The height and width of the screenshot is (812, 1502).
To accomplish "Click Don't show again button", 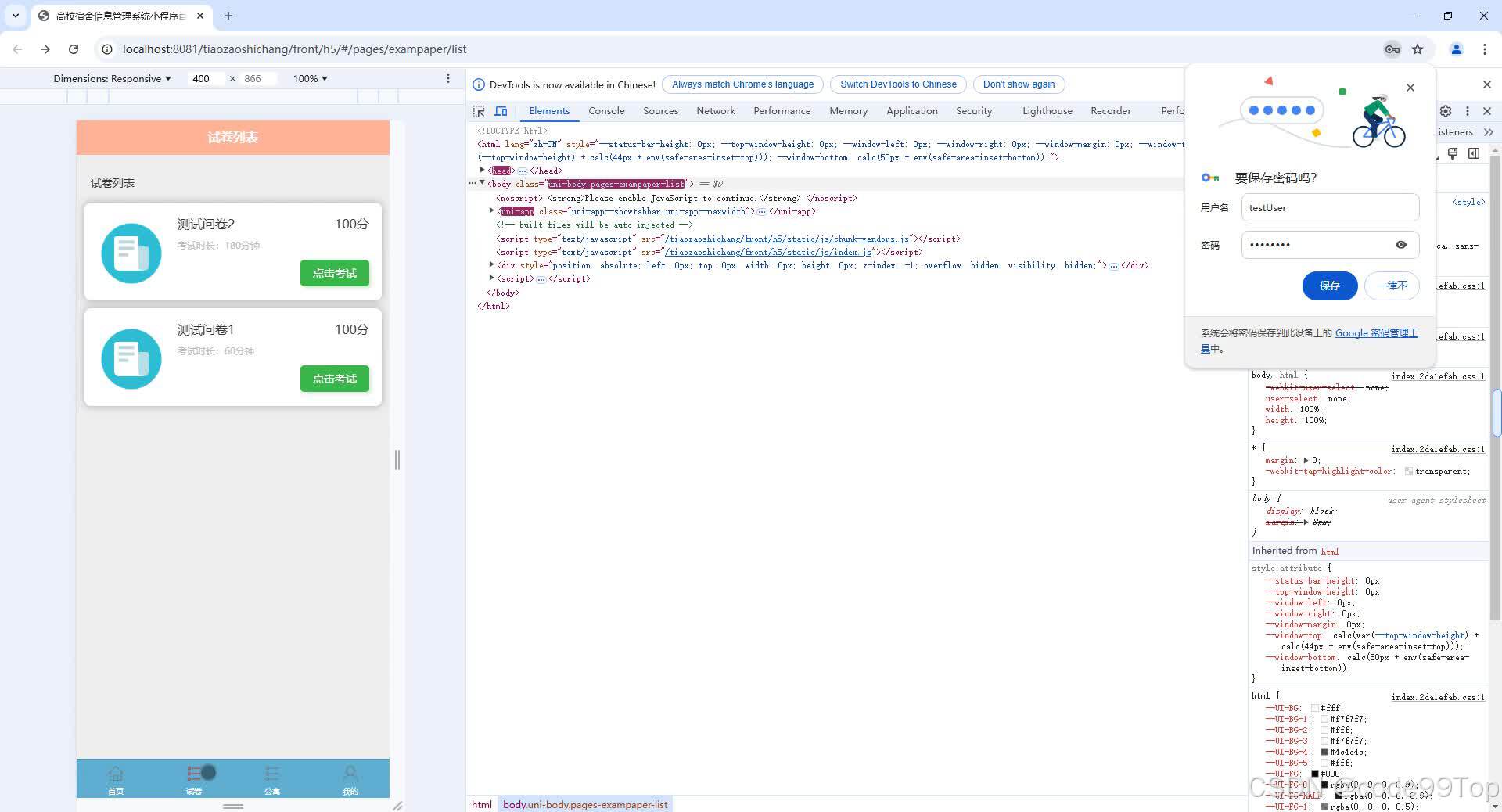I will tap(1019, 84).
